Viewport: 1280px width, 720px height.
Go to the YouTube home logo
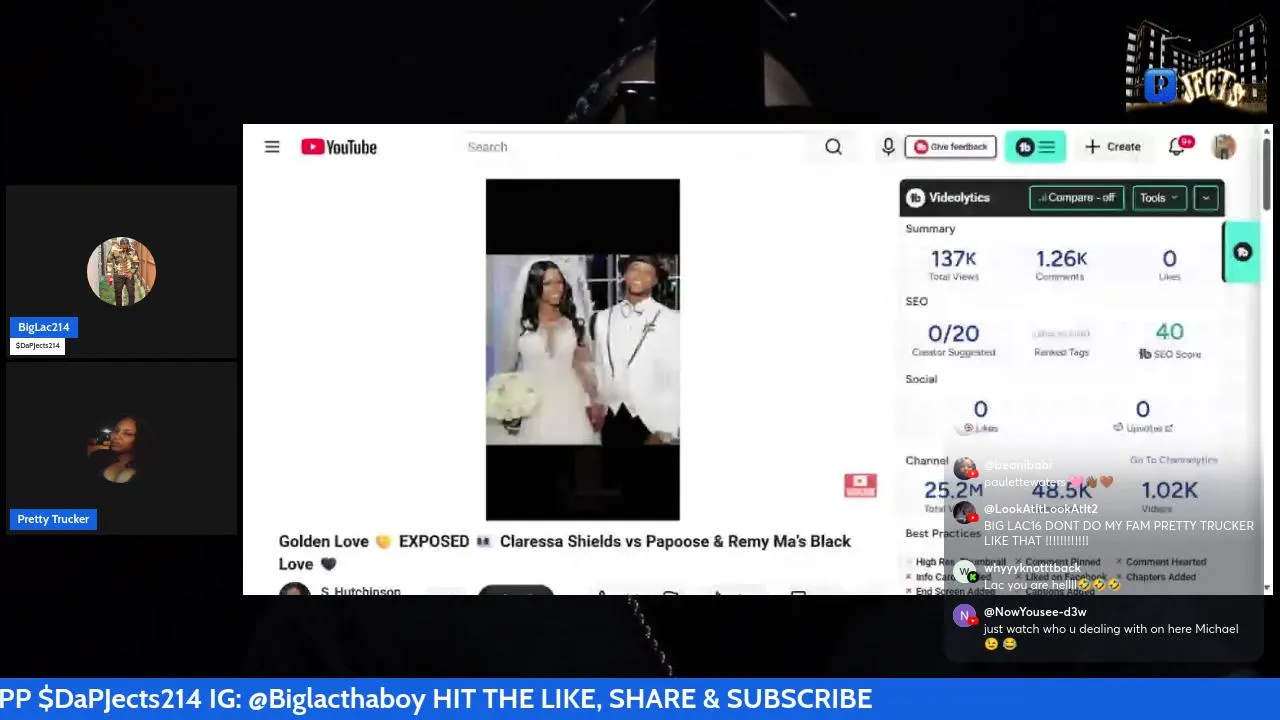tap(339, 147)
